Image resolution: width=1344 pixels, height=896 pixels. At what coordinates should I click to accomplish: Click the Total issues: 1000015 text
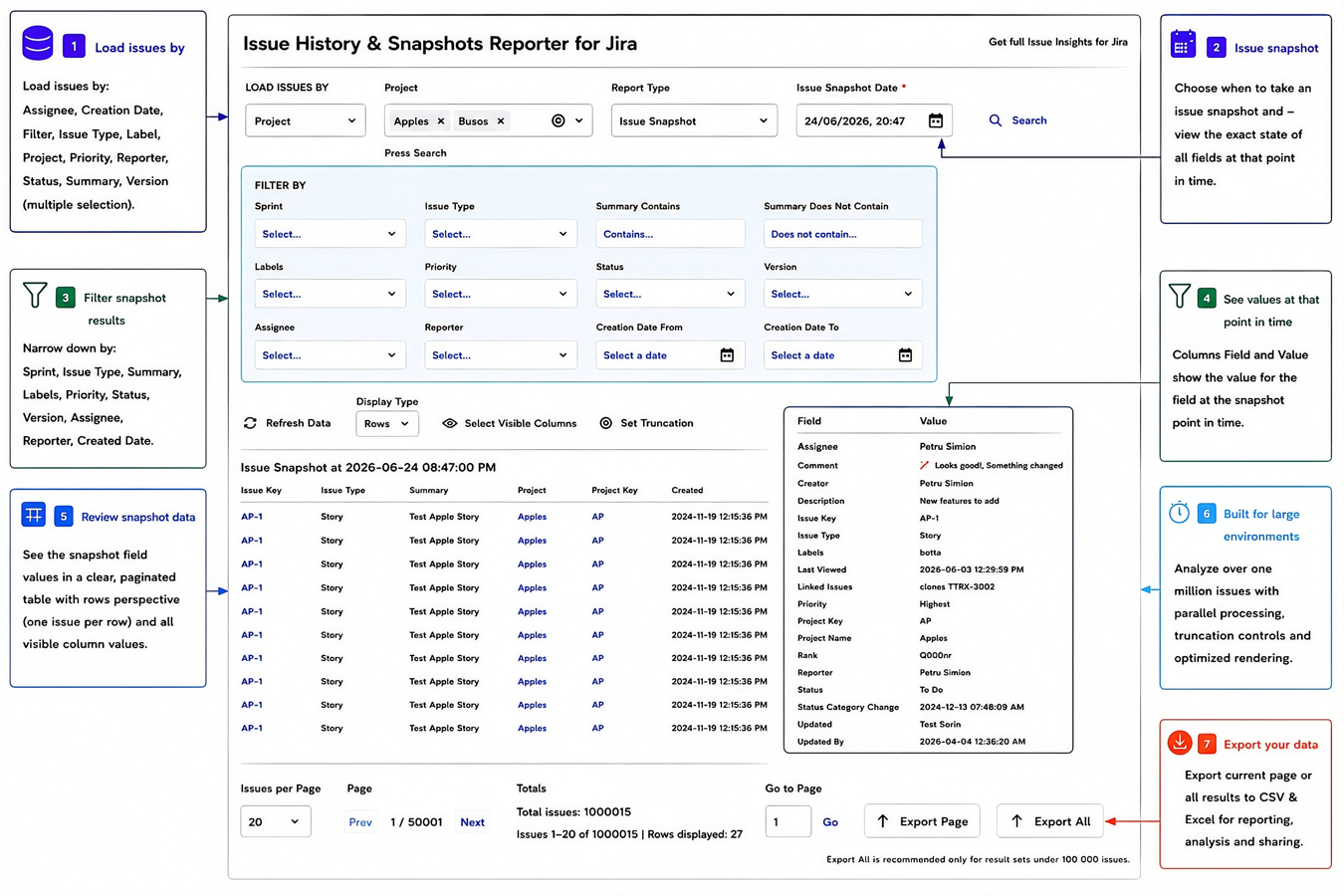coord(573,812)
